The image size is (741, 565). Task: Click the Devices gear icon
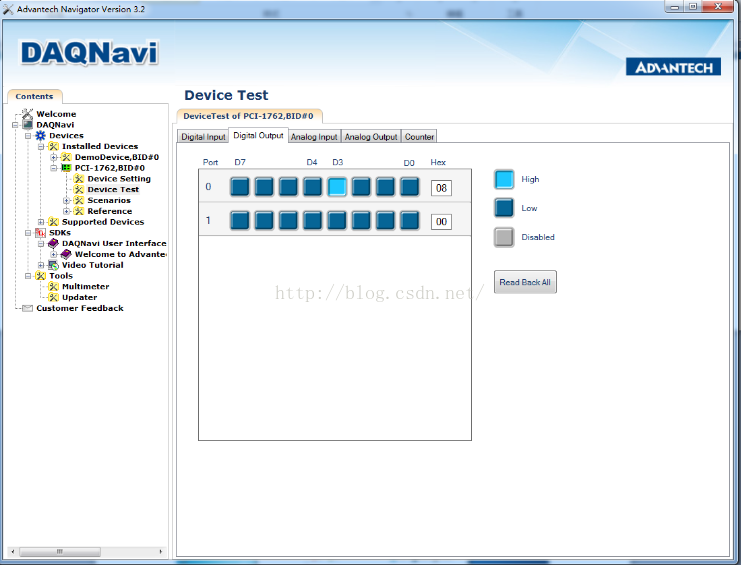(41, 136)
